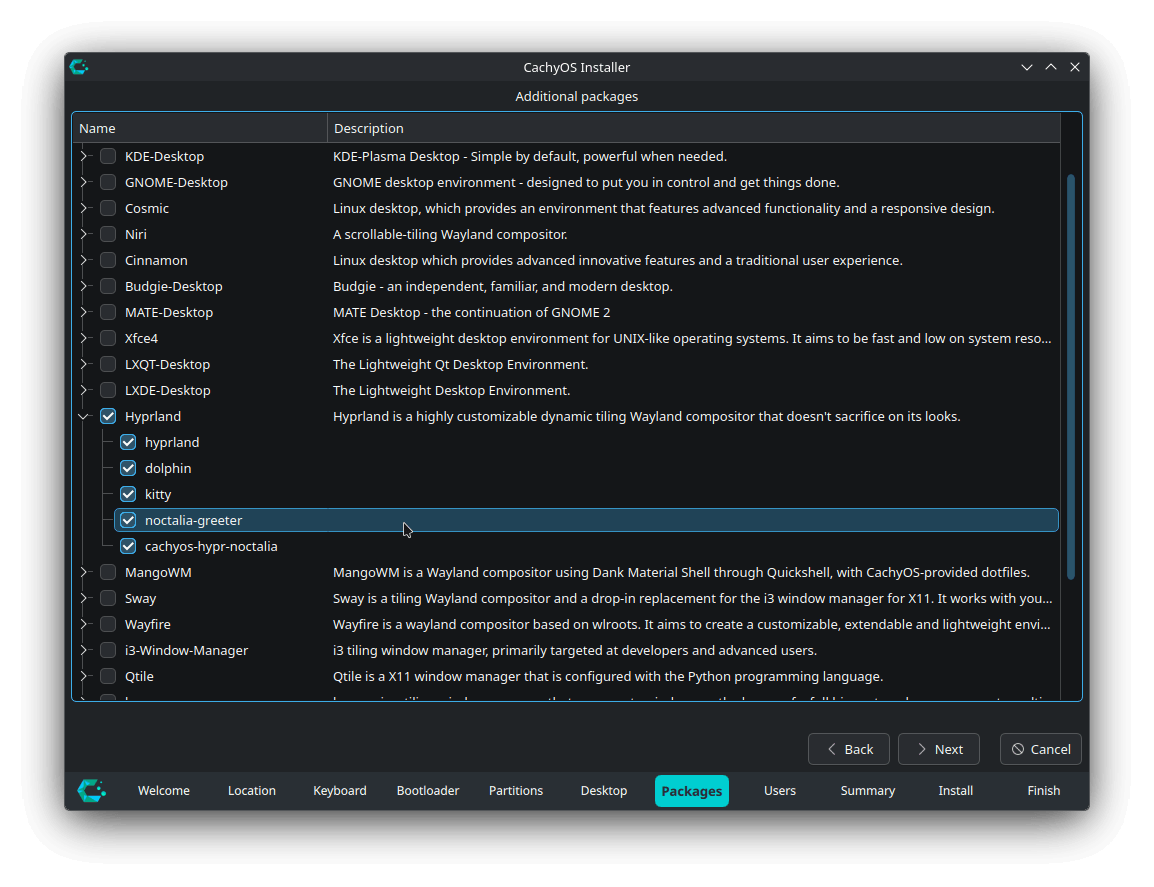Tick the Wayfire checkbox
Screen dimensions: 1154x887
point(108,624)
